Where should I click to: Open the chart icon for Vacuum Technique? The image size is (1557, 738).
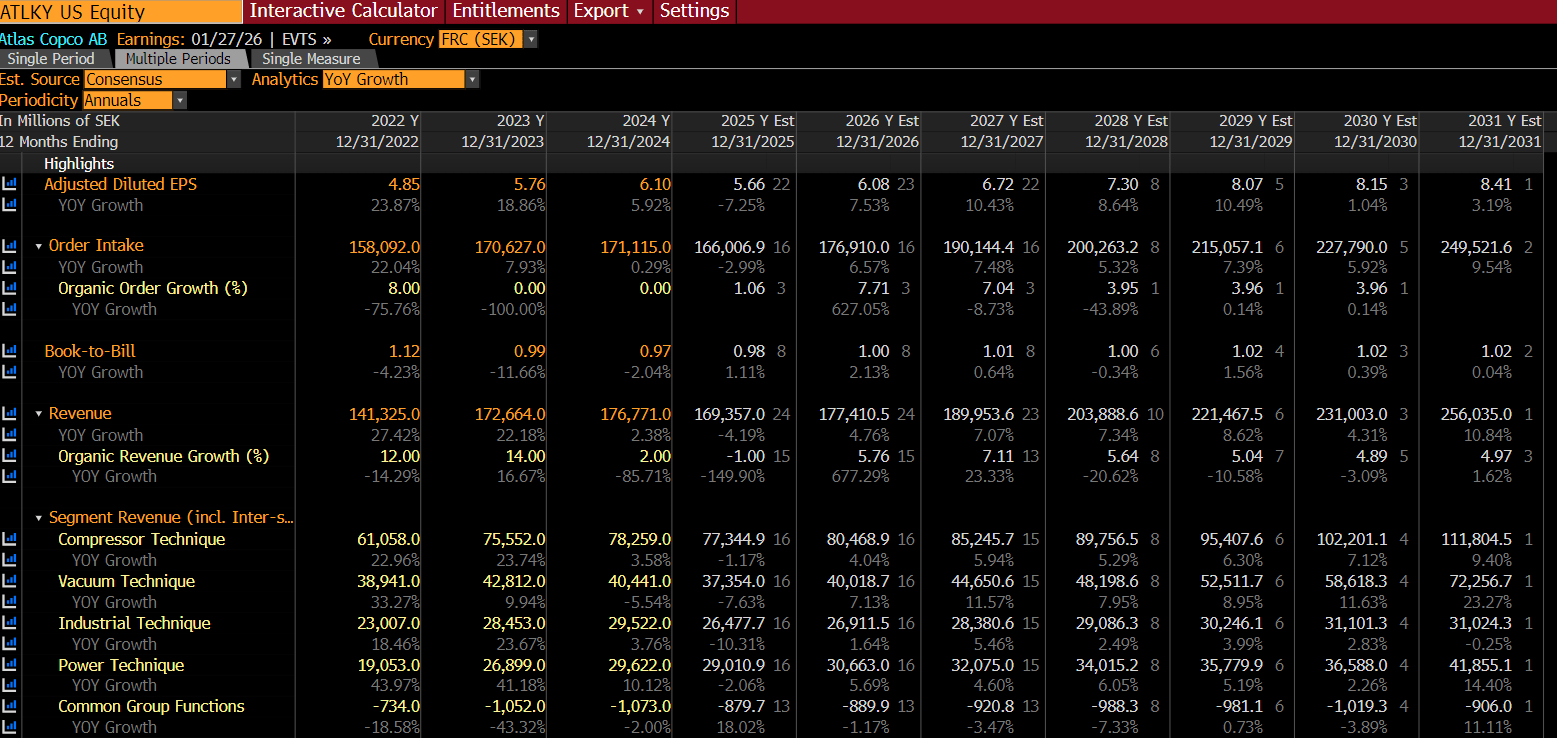click(x=9, y=581)
